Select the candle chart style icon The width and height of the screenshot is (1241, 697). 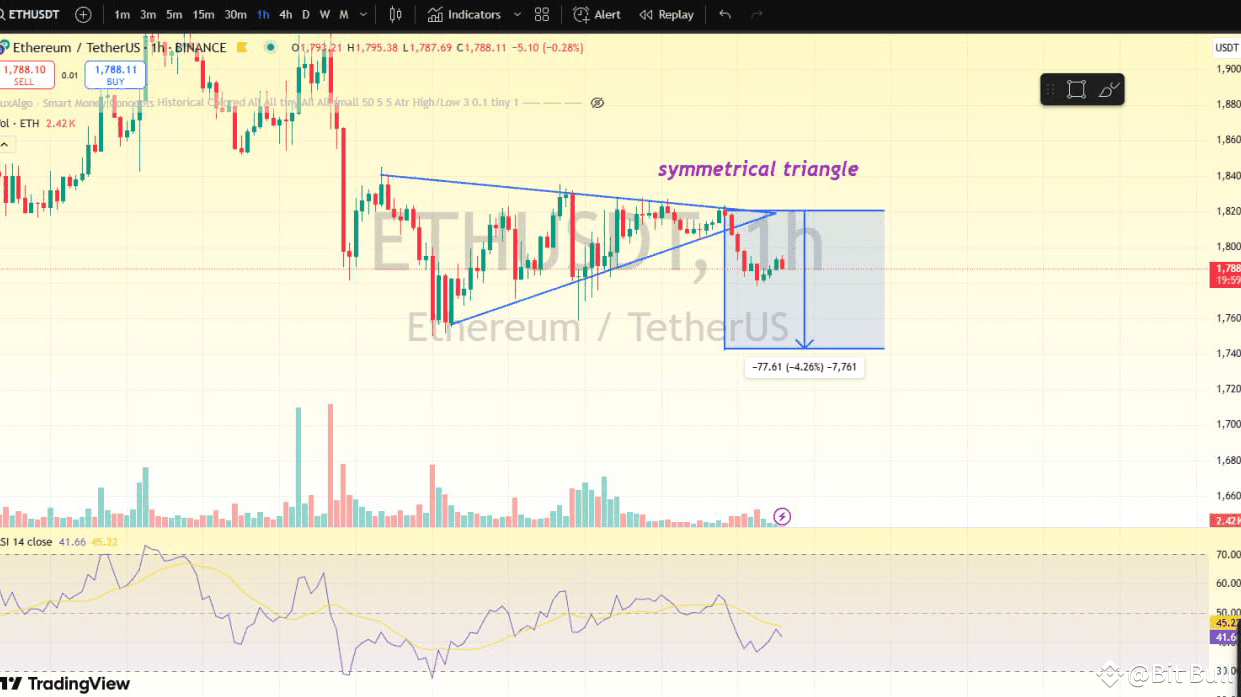(x=393, y=14)
